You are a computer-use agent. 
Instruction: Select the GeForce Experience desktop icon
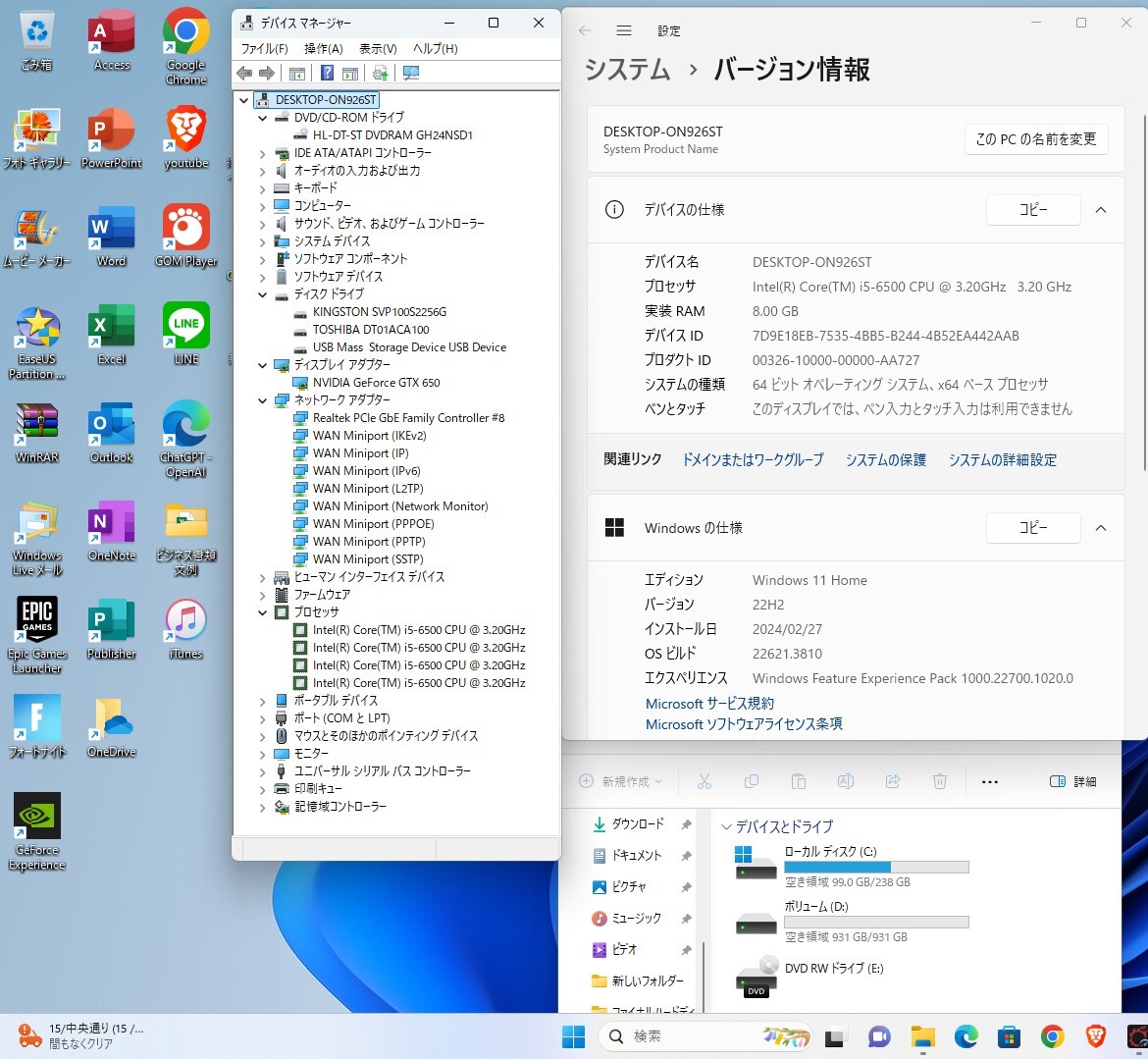click(36, 832)
